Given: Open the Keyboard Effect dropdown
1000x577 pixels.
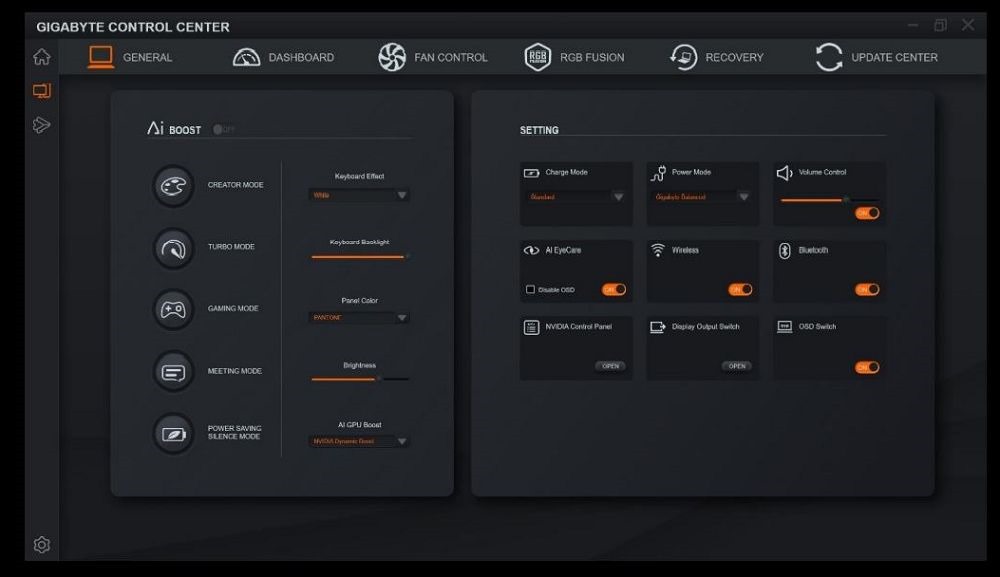Looking at the screenshot, I should pyautogui.click(x=359, y=195).
